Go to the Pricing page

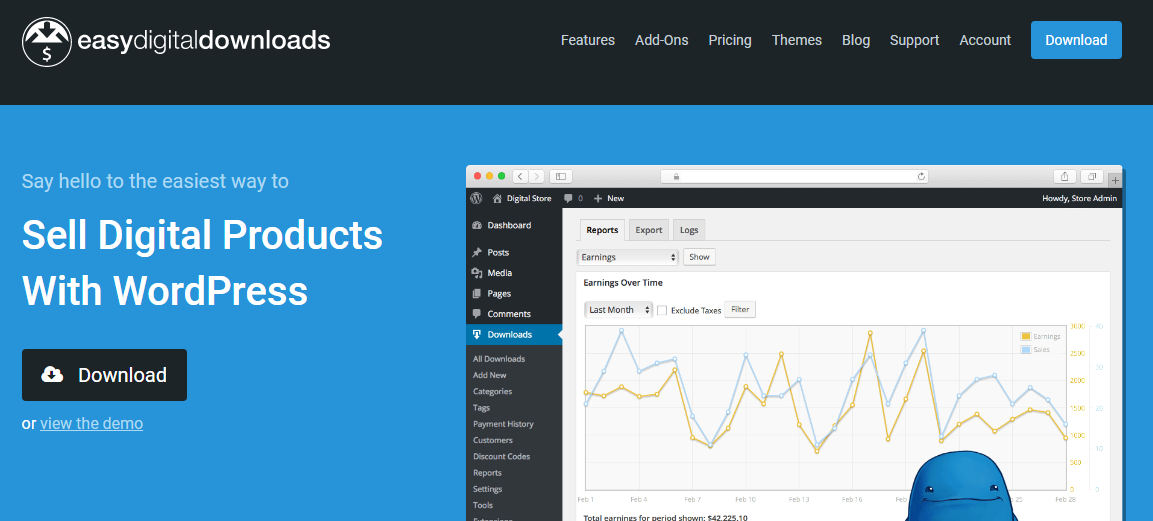coord(730,40)
